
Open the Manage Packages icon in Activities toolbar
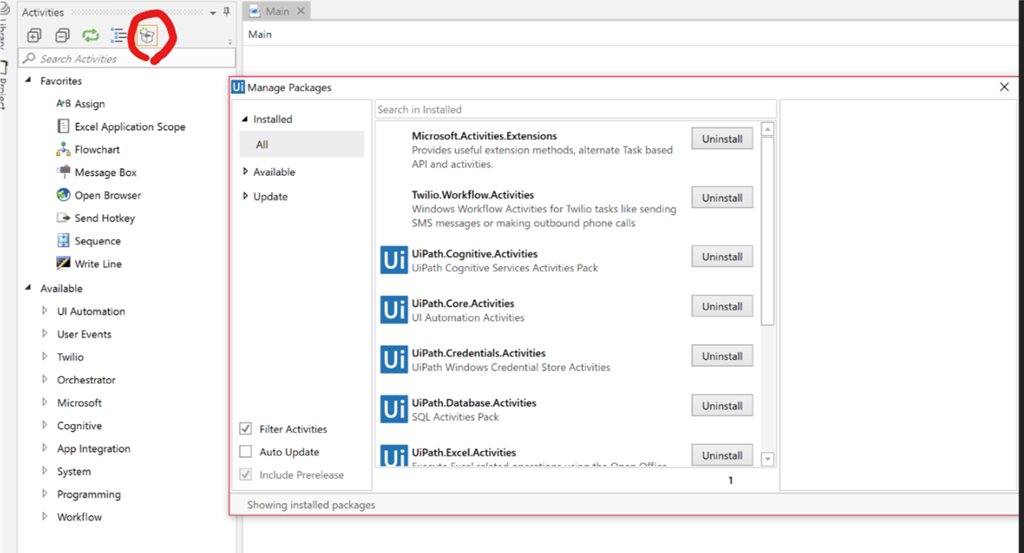[147, 35]
